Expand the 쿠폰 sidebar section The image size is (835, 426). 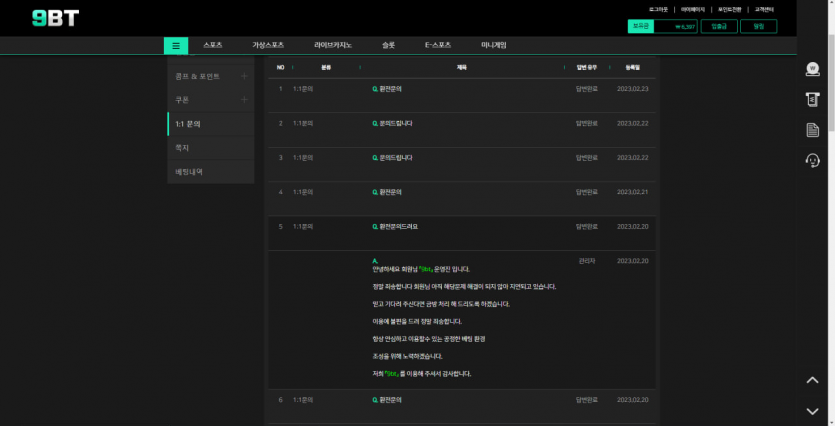(x=244, y=100)
